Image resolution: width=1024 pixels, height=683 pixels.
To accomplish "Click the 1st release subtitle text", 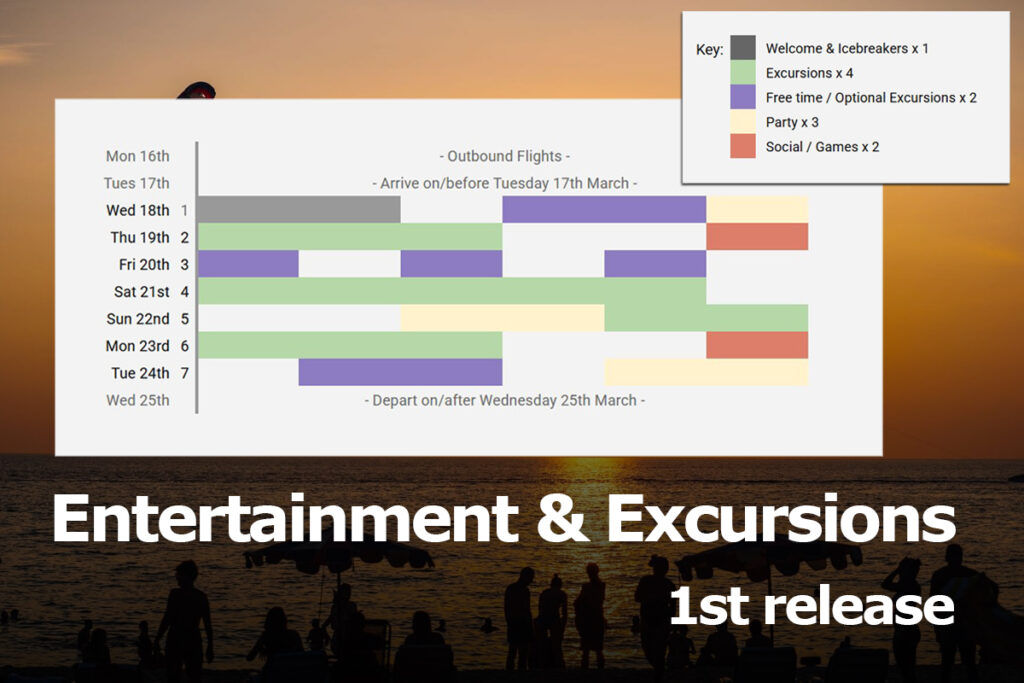I will click(811, 606).
